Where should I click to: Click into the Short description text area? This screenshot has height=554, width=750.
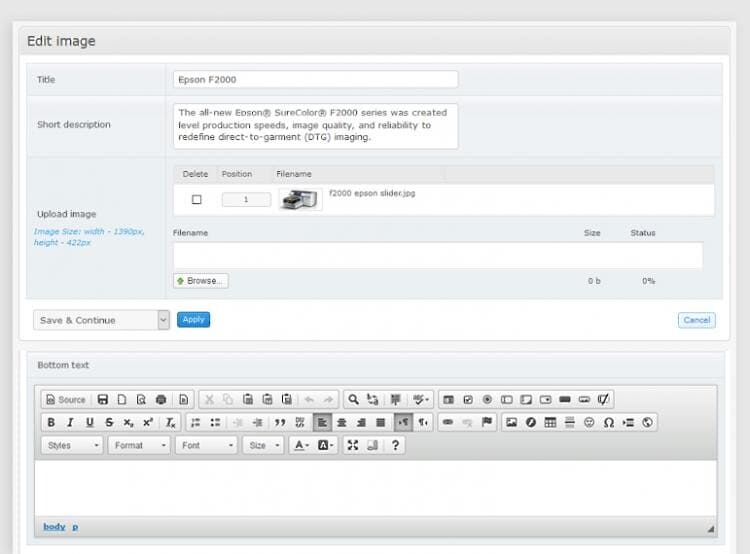pyautogui.click(x=316, y=126)
